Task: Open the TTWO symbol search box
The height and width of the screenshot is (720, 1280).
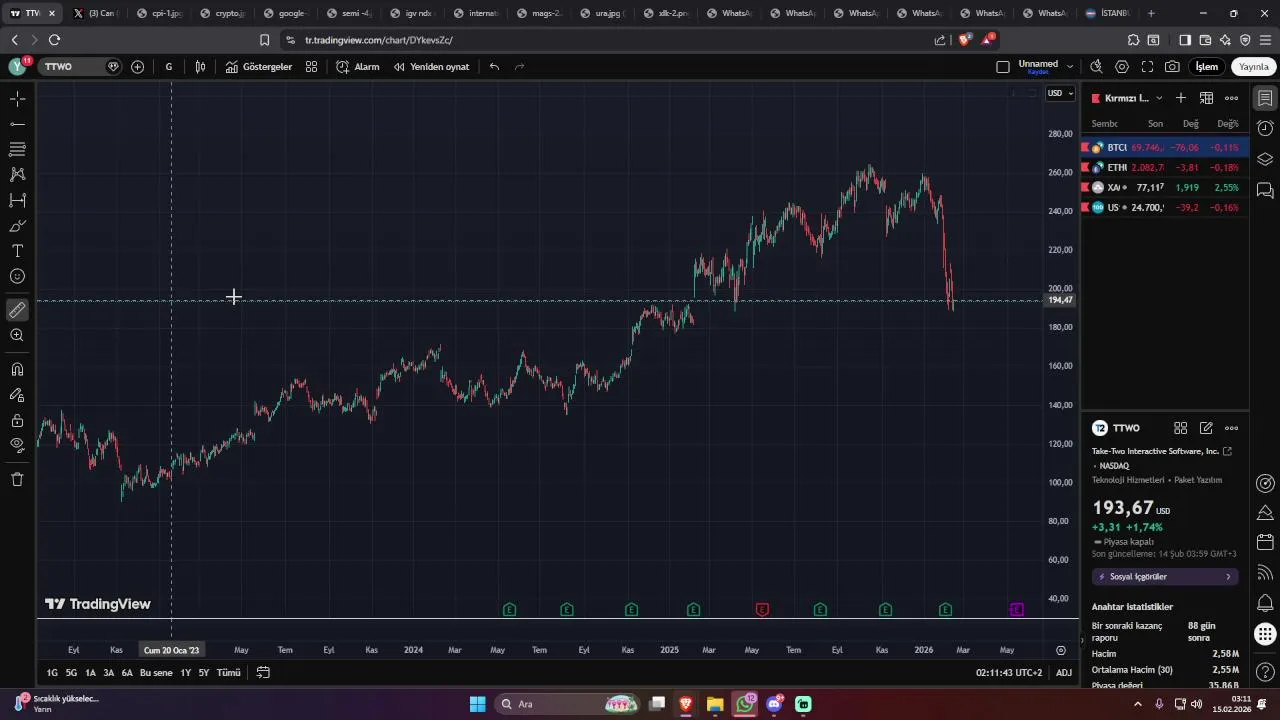Action: point(80,67)
